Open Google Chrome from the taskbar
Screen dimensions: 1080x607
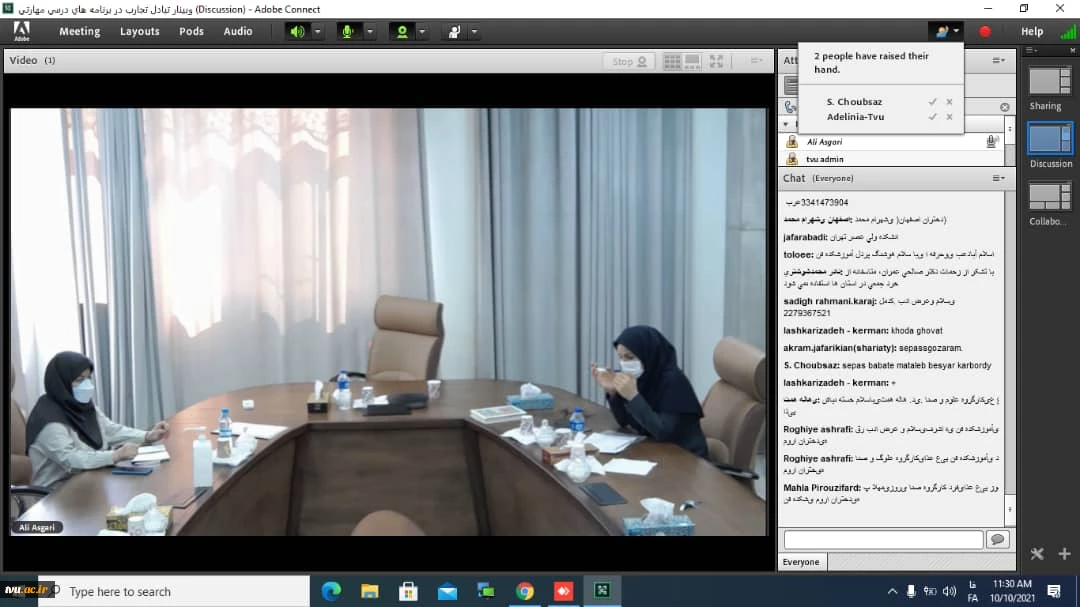[525, 591]
